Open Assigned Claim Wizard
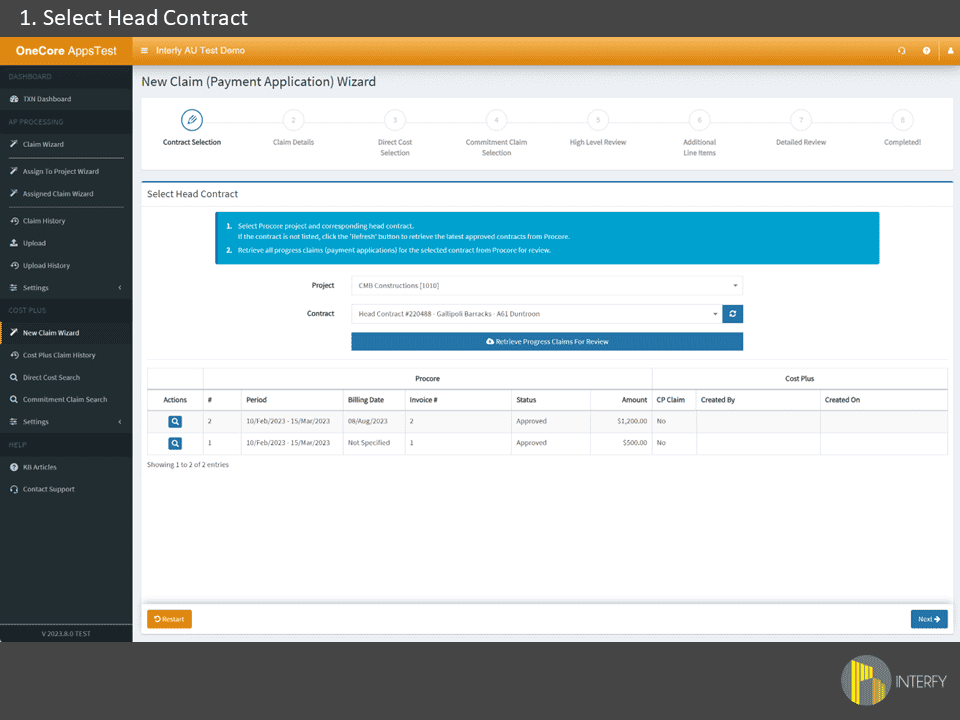Screen dimensions: 960x720 coord(58,194)
